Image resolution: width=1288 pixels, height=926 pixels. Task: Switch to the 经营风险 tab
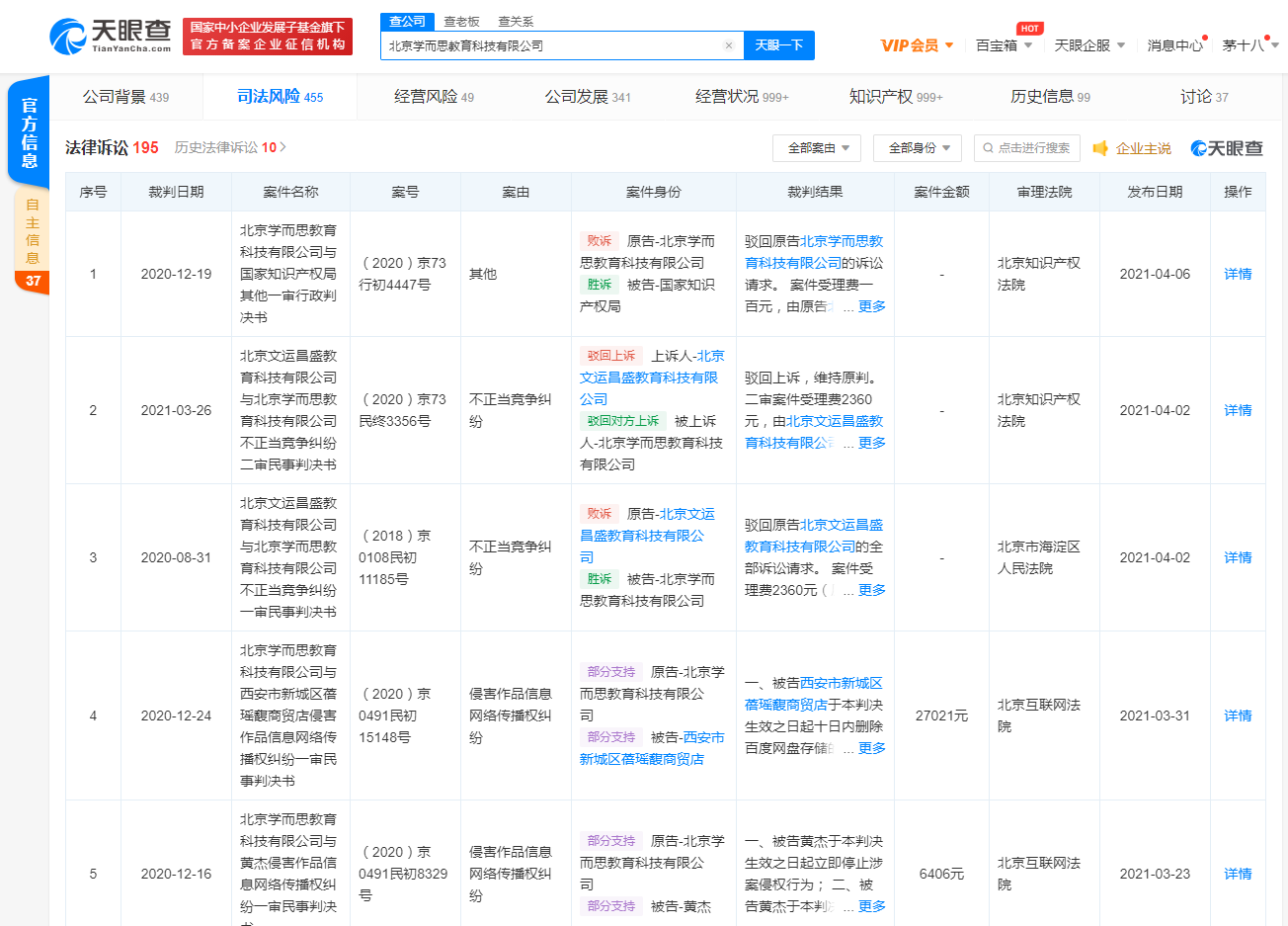(434, 97)
